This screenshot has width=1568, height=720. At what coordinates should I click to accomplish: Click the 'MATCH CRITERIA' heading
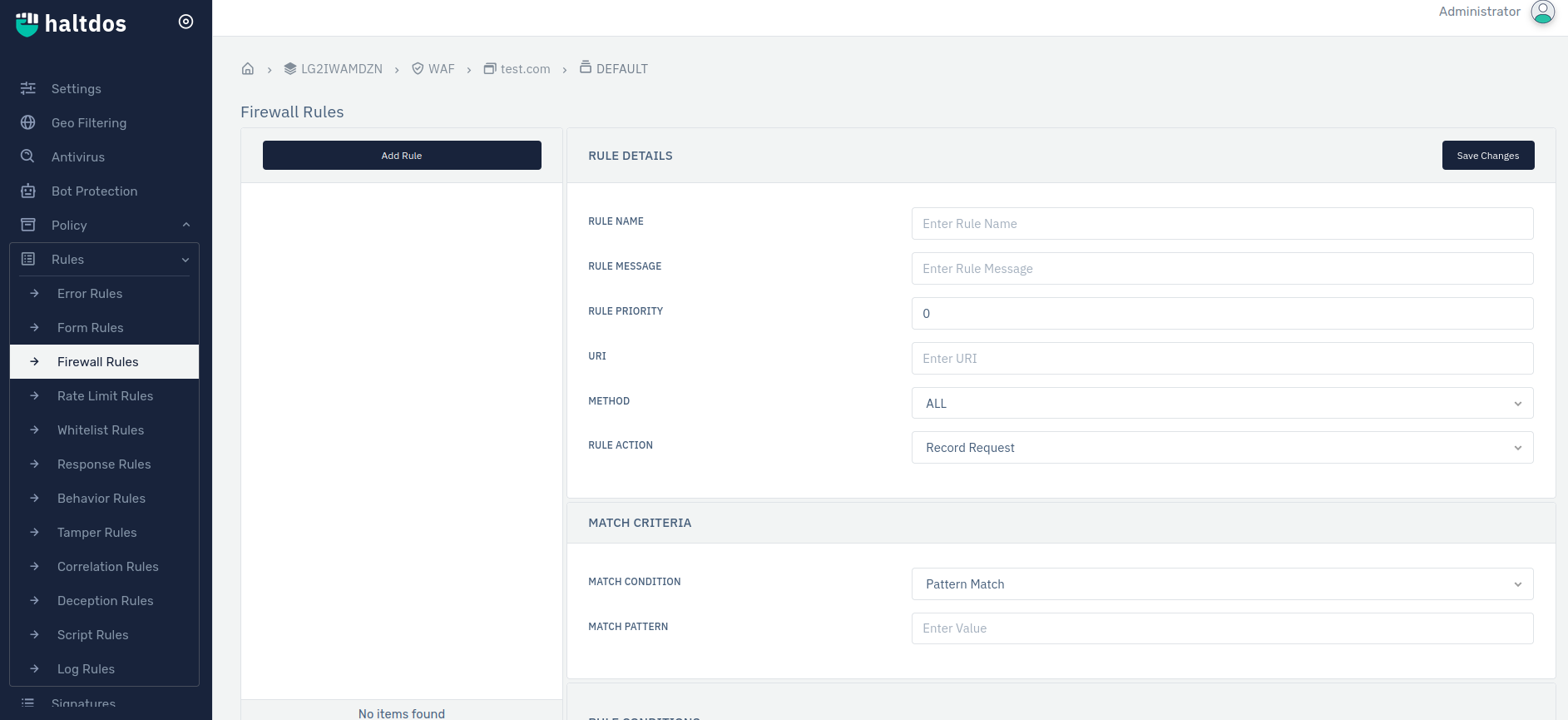click(640, 523)
